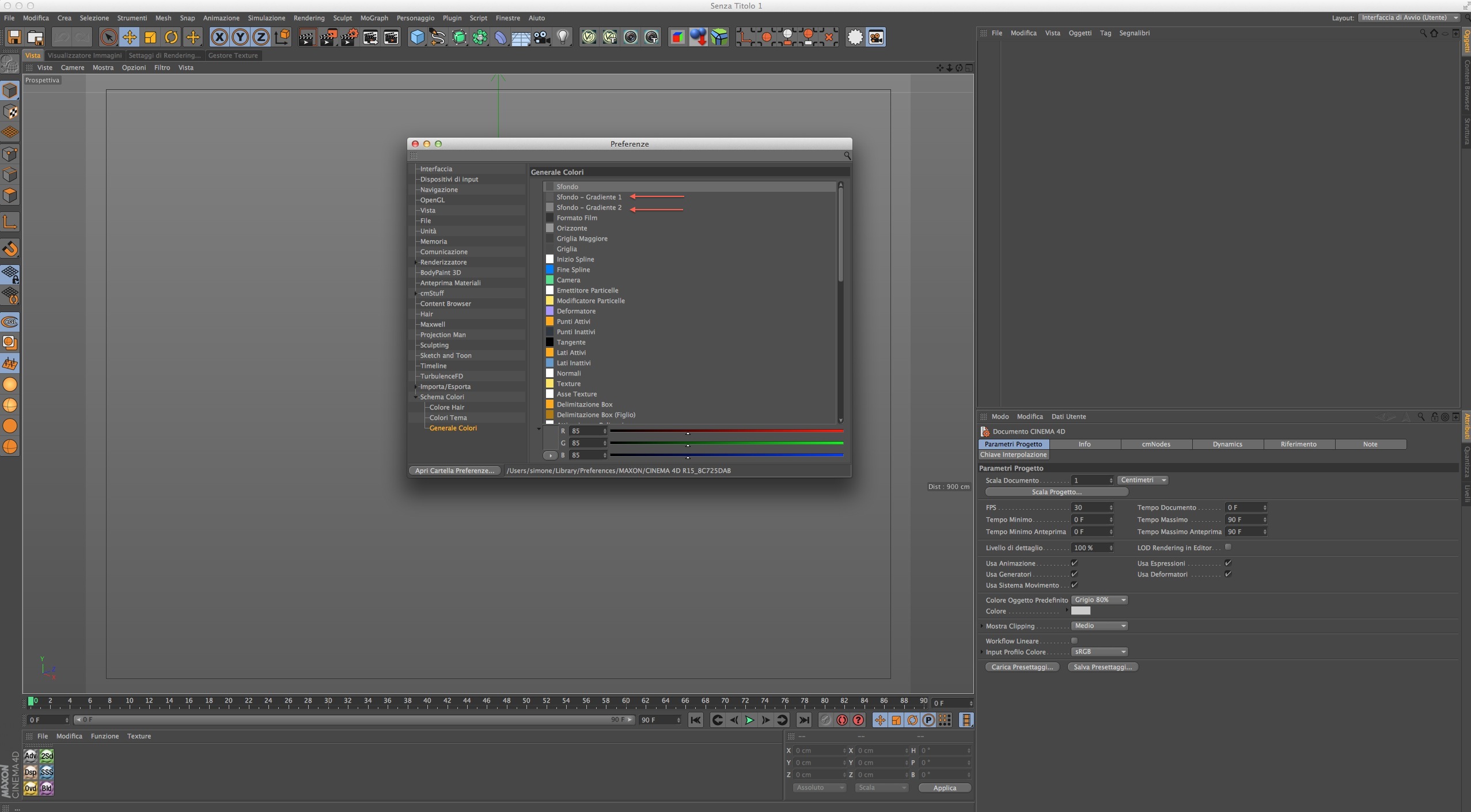Add a Light object from the toolbar

tap(563, 37)
